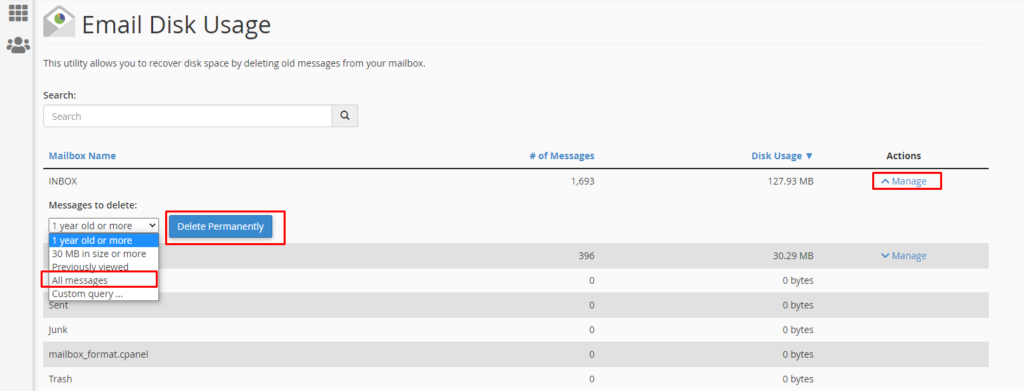Expand Manage for the 30.29 MB mailbox
Image resolution: width=1024 pixels, height=391 pixels.
(904, 256)
